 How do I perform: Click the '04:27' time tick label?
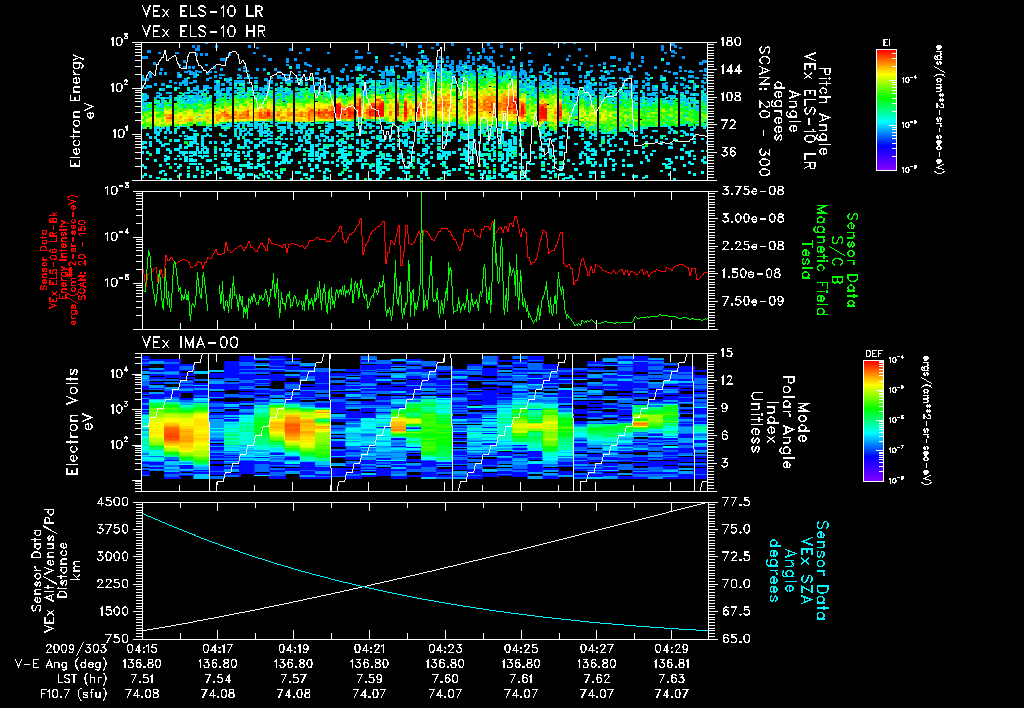597,650
